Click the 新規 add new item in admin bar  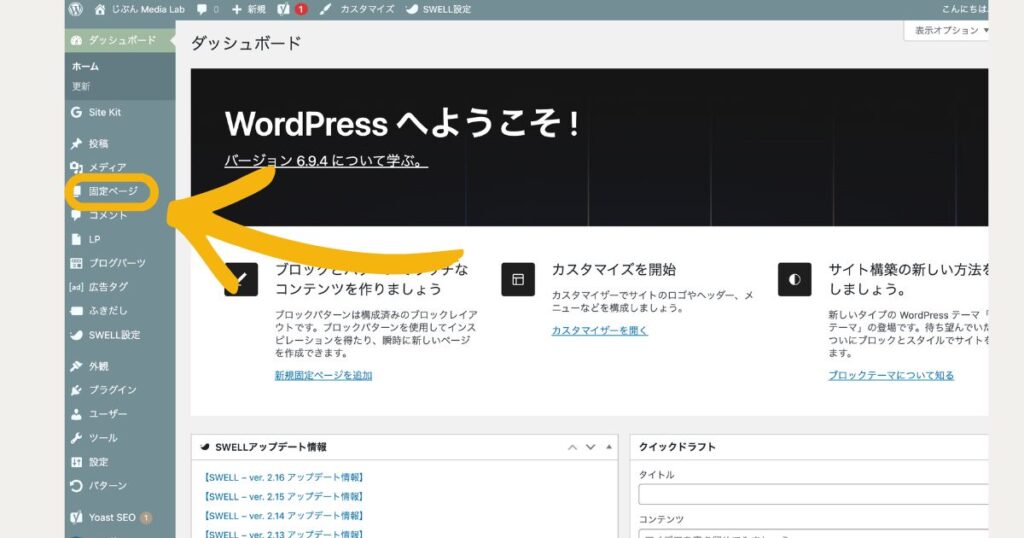tap(248, 9)
